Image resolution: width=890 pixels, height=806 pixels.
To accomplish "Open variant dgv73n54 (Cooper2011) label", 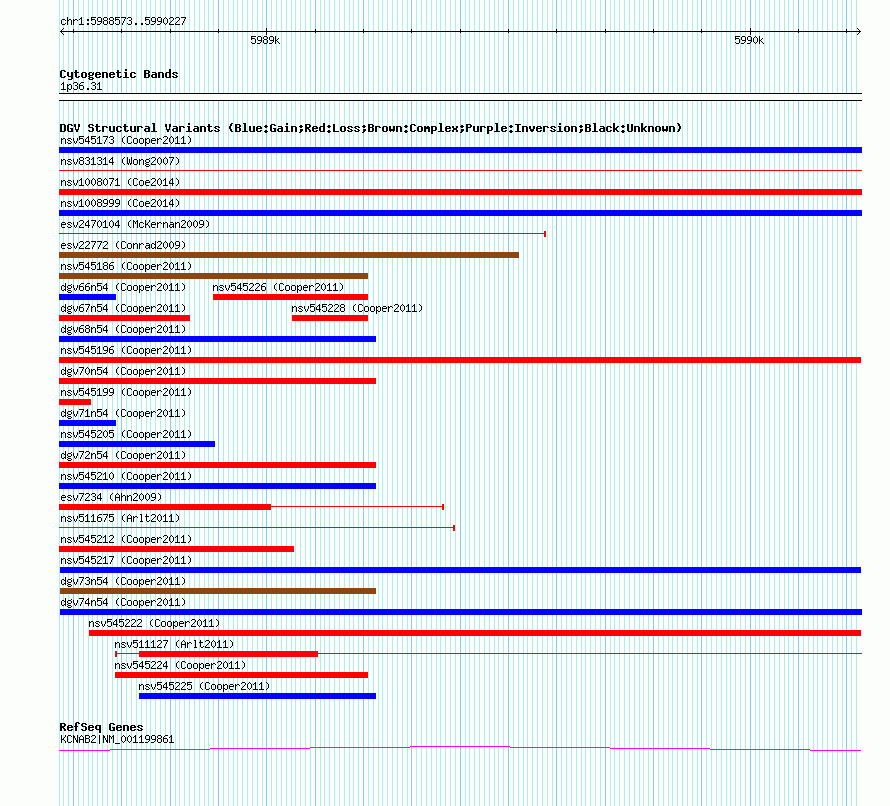I will [x=123, y=581].
